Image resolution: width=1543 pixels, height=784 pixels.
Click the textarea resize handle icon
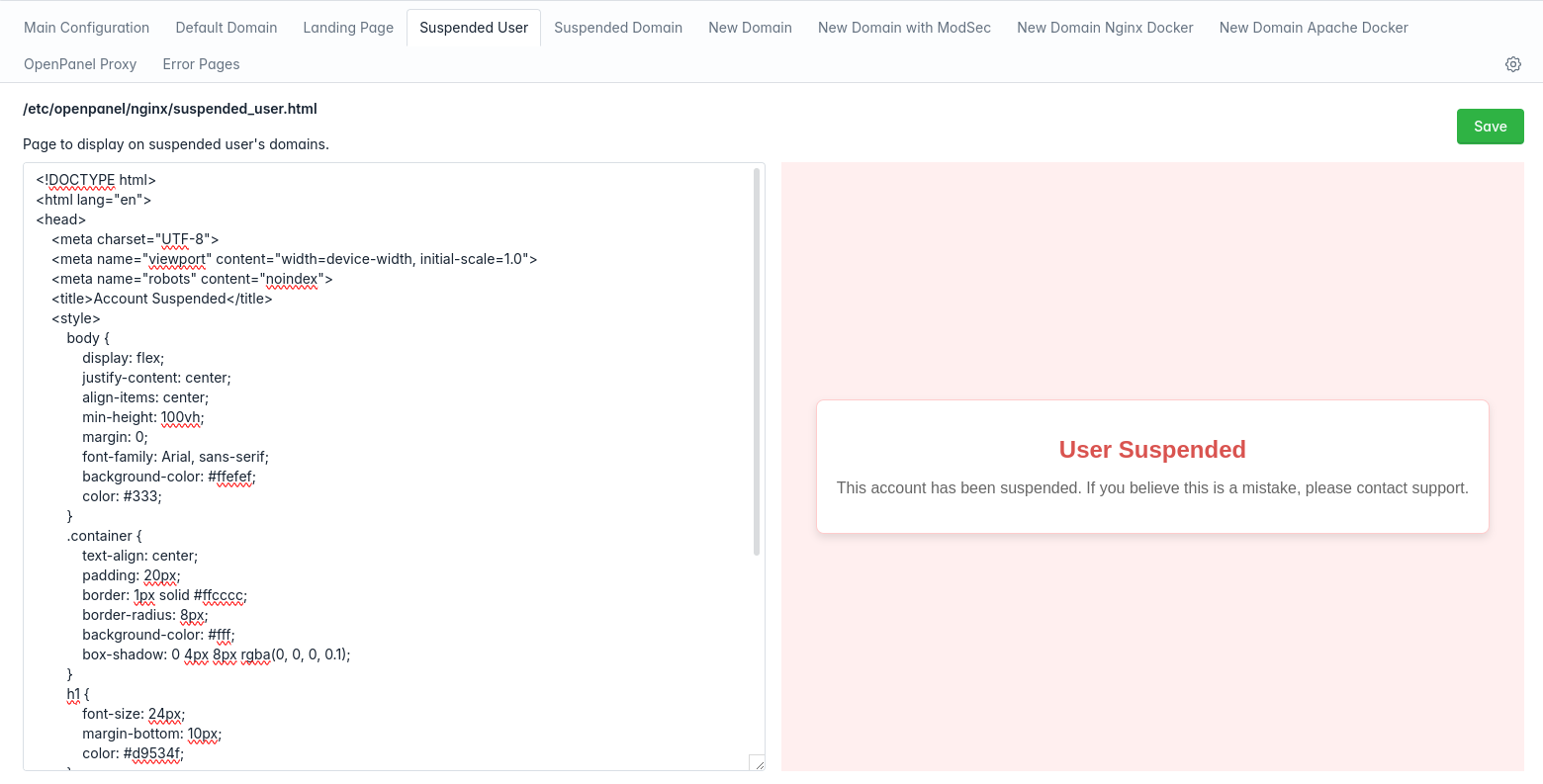pyautogui.click(x=758, y=762)
